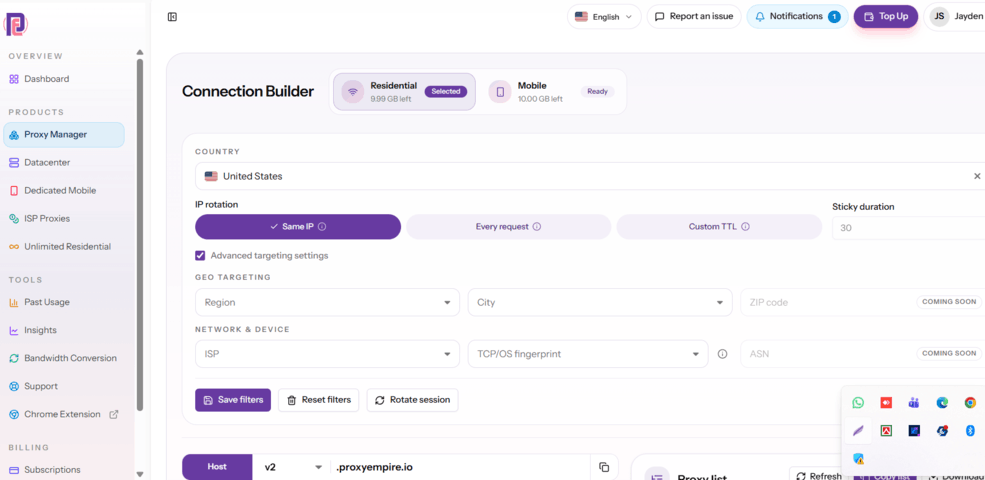Click the Microsoft Edge tray icon
The image size is (985, 480).
coord(942,403)
